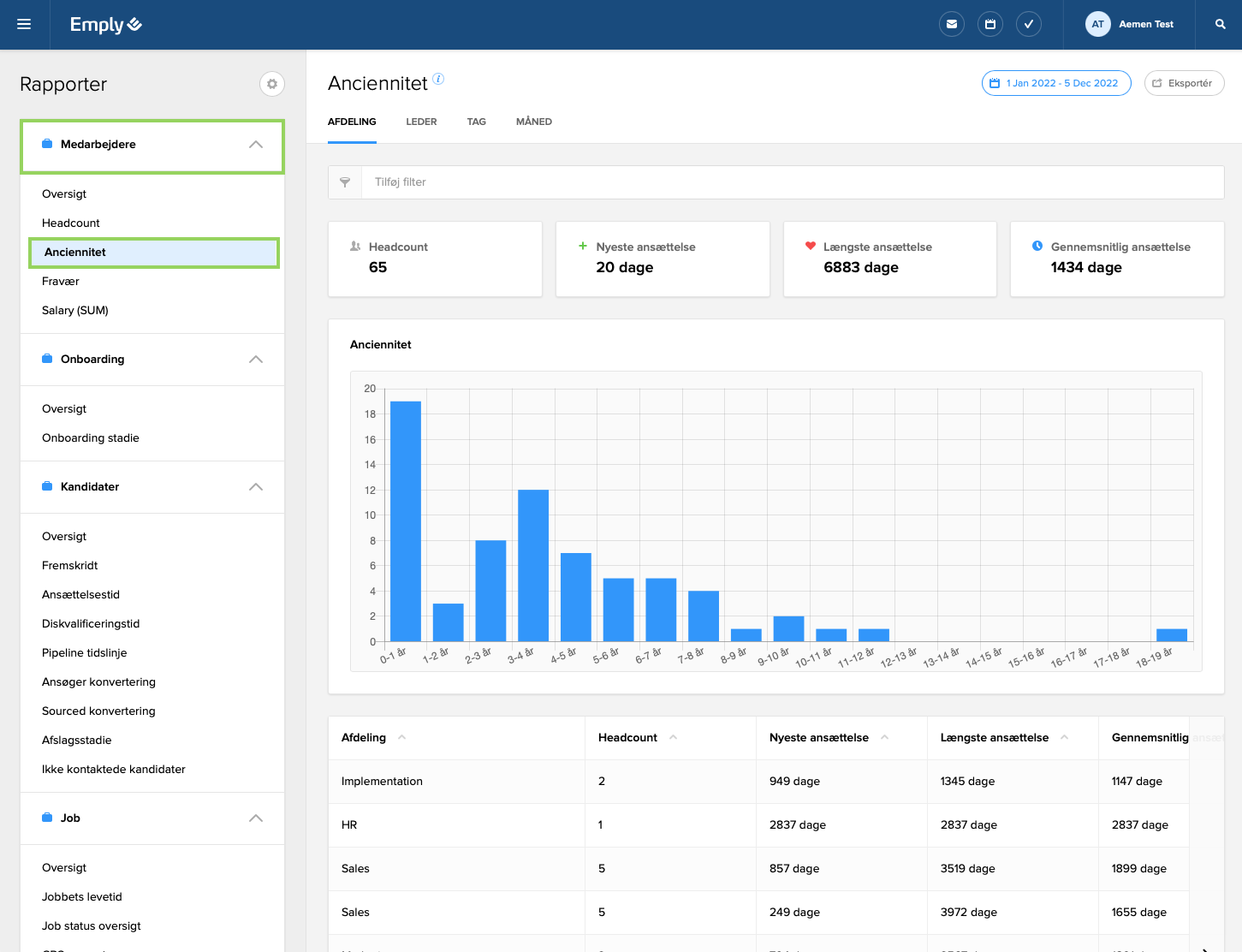Image resolution: width=1242 pixels, height=952 pixels.
Task: Click the filter funnel icon
Action: tap(345, 182)
